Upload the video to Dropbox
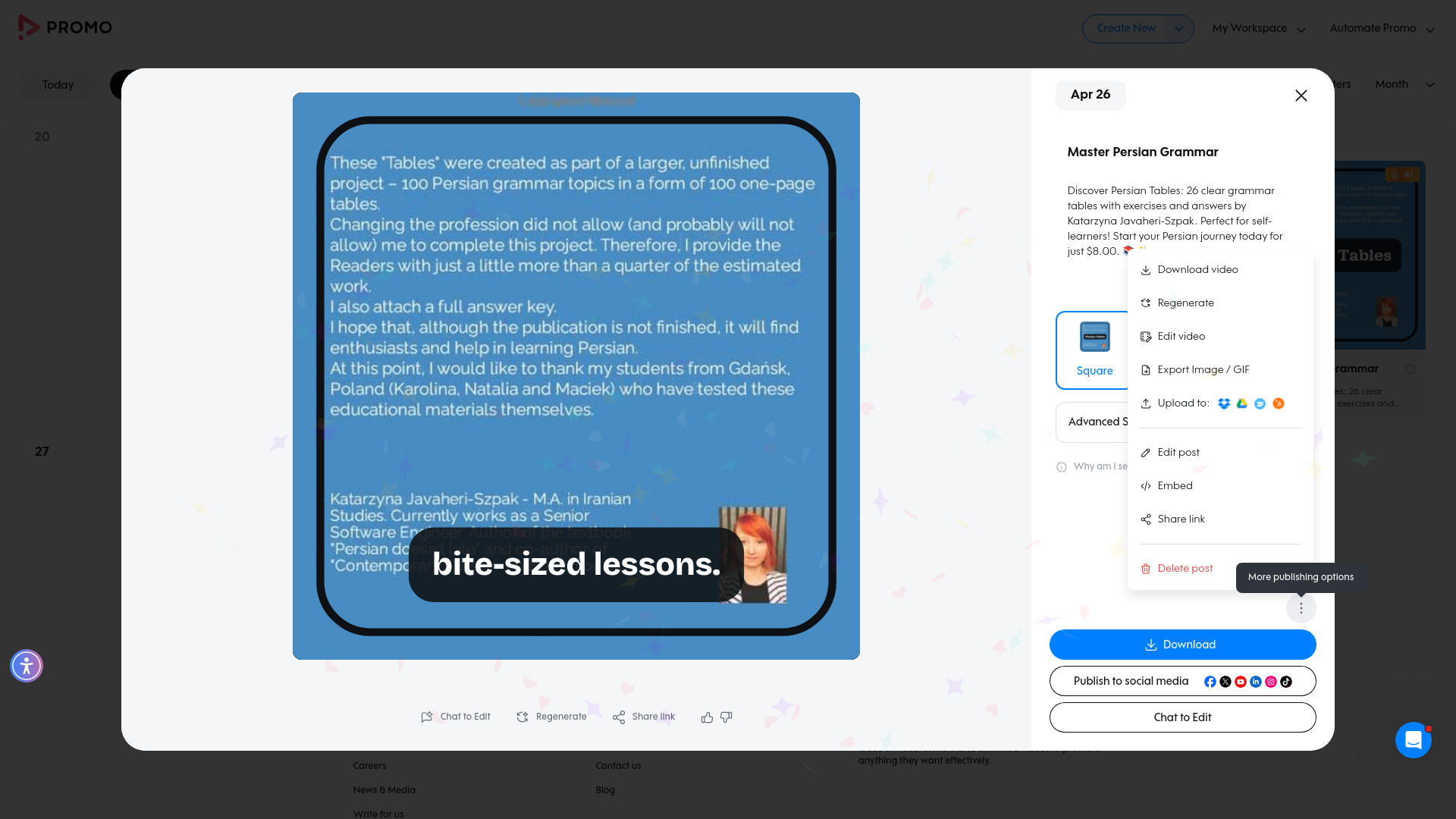The height and width of the screenshot is (819, 1456). 1224,403
